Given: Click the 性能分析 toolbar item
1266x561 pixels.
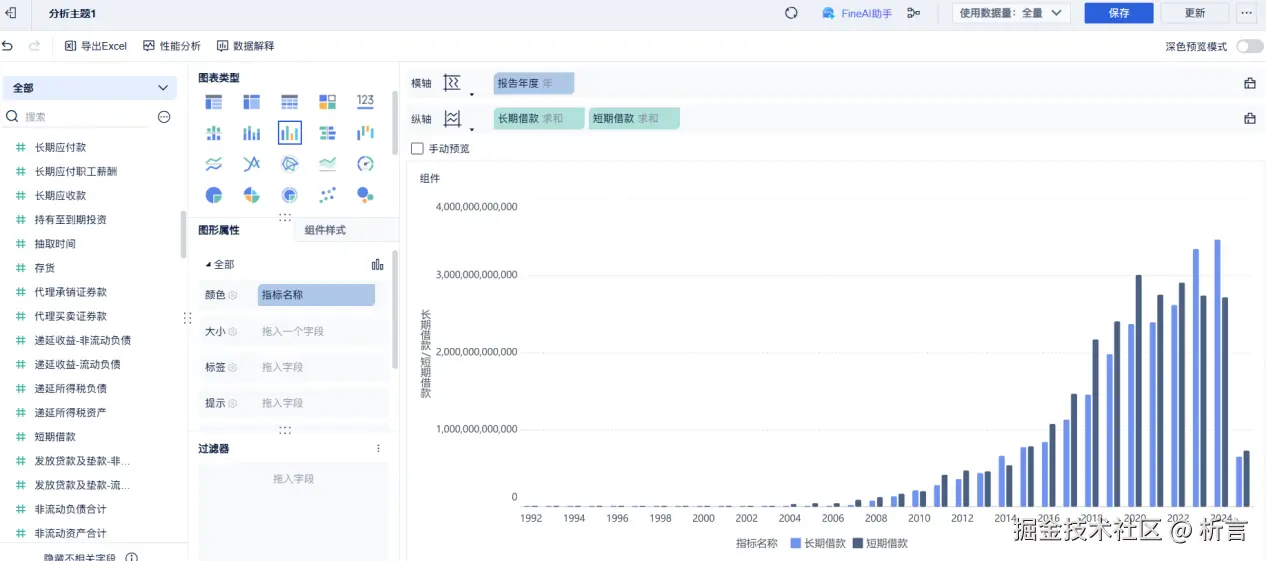Looking at the screenshot, I should 172,46.
